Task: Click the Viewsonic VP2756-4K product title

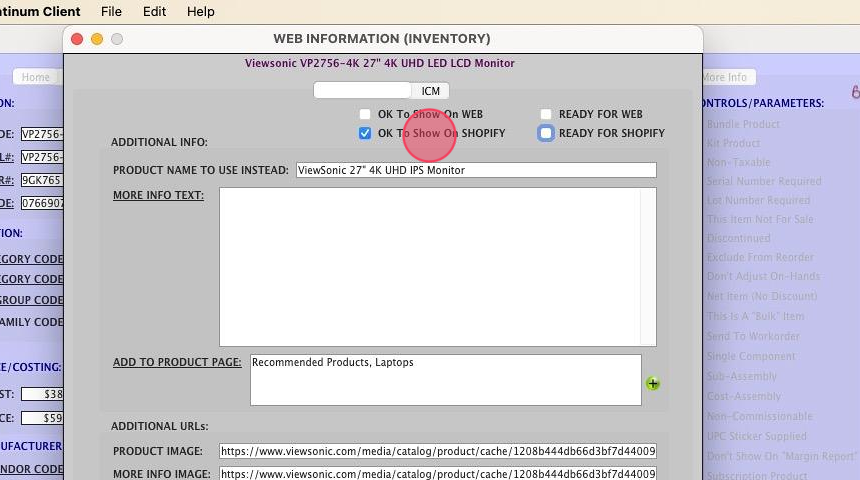Action: click(x=380, y=63)
